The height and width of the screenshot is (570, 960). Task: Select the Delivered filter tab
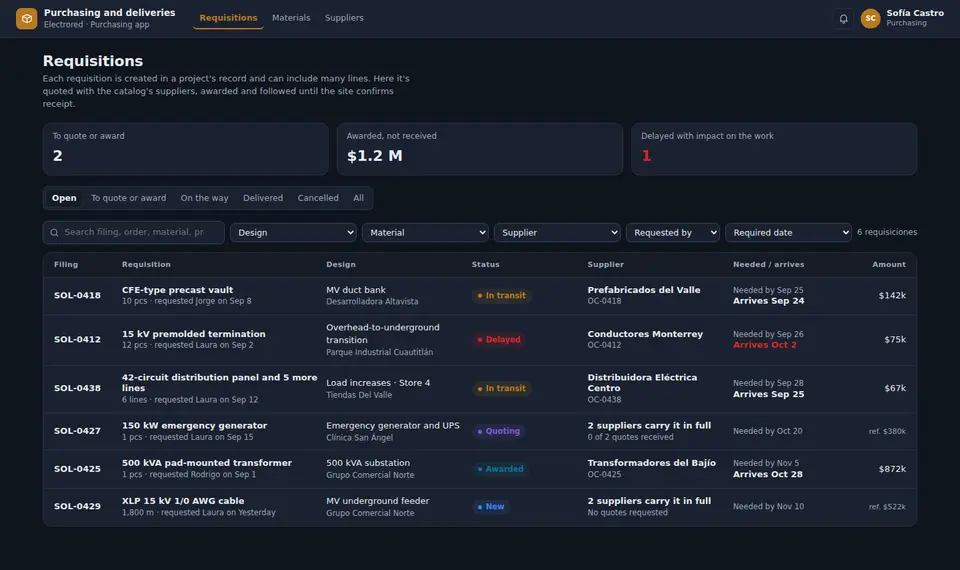tap(263, 198)
